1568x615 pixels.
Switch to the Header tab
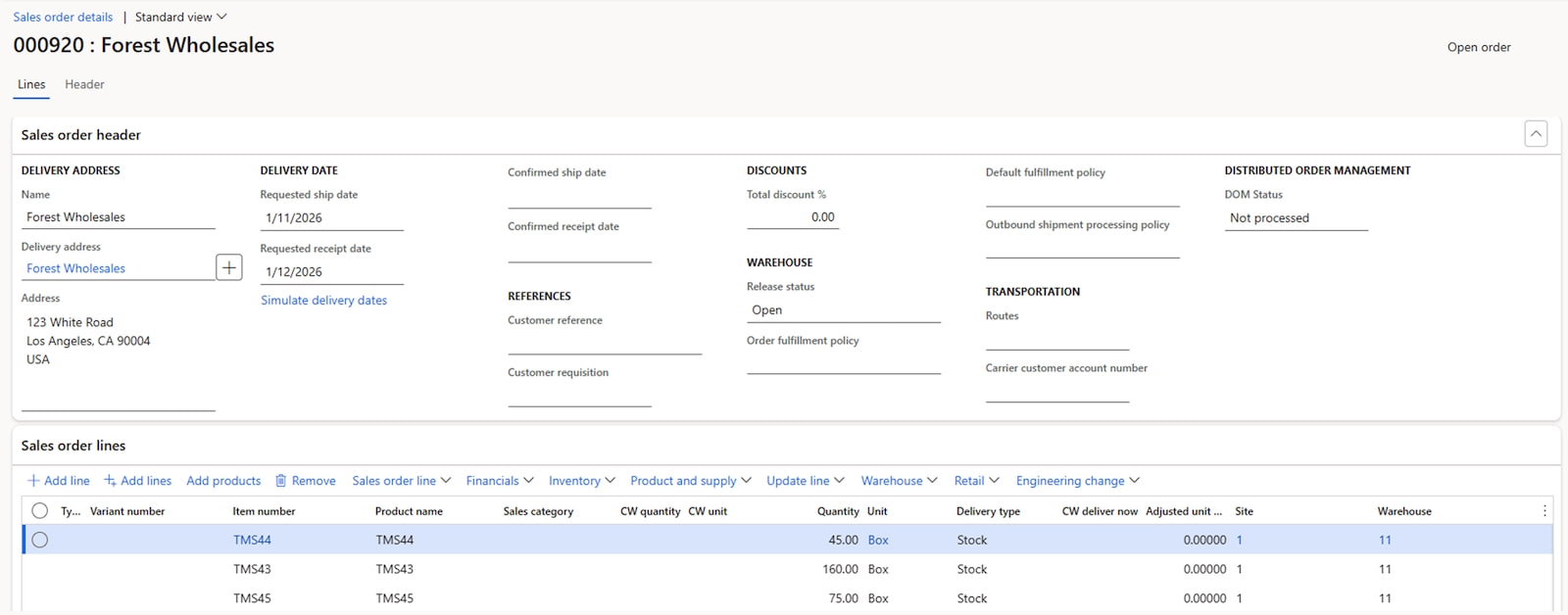tap(84, 84)
